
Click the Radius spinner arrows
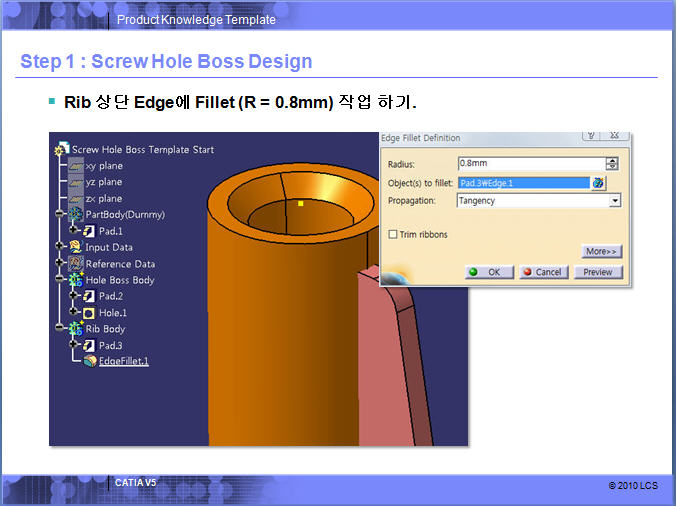click(x=612, y=164)
